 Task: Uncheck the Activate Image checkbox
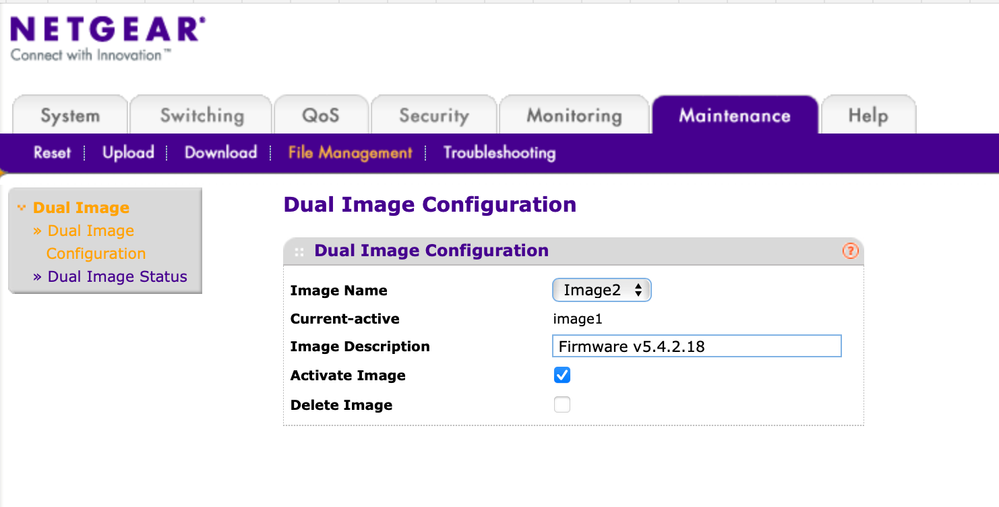point(562,375)
